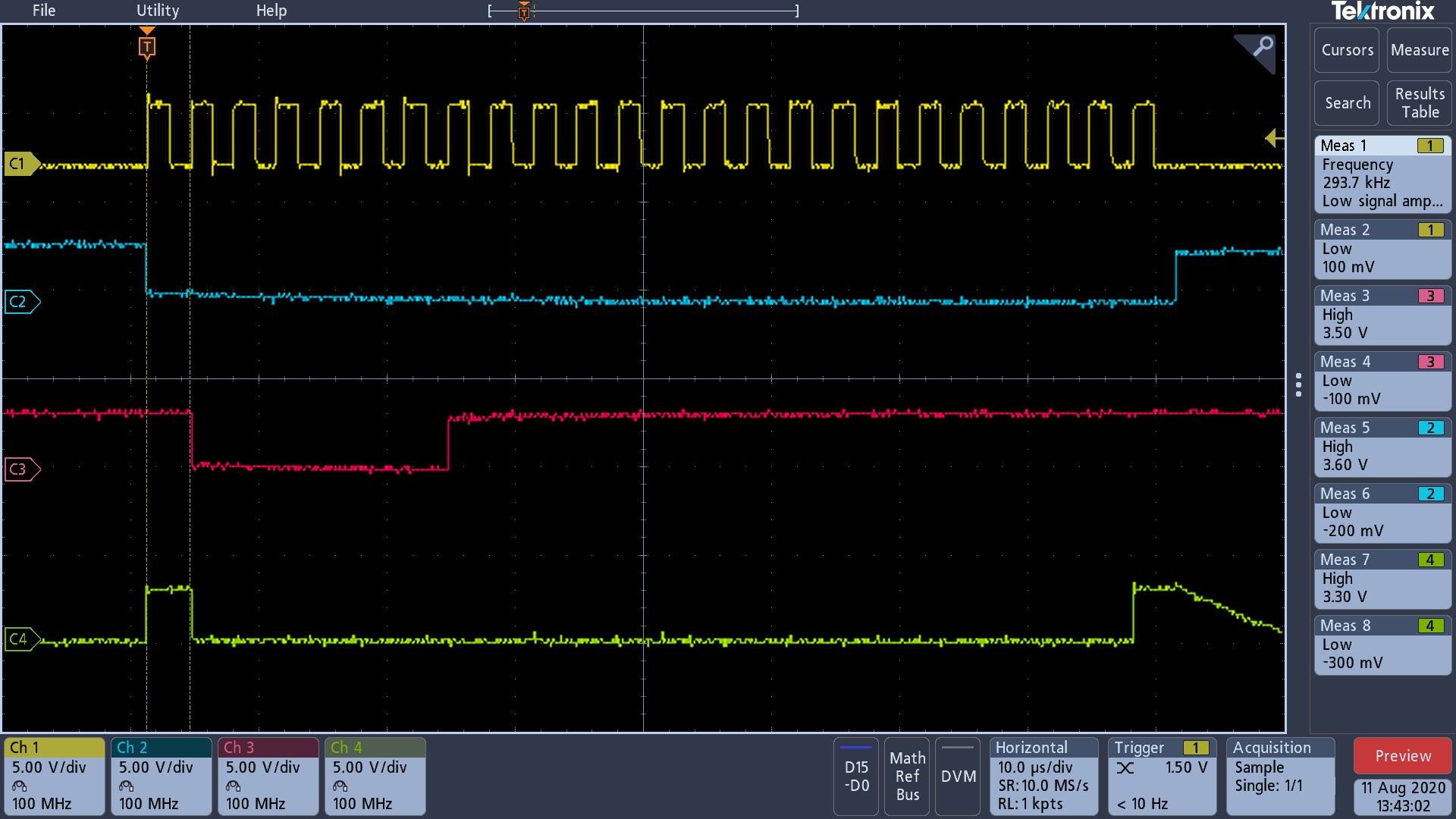1456x819 pixels.
Task: Expand the Meas 1 Frequency badge
Action: 1382,174
